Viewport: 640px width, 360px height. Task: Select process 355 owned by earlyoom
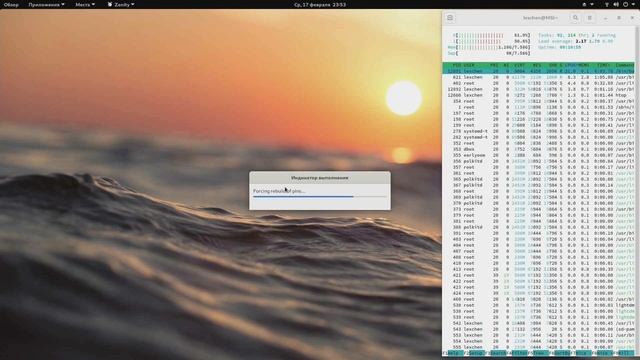pyautogui.click(x=538, y=155)
